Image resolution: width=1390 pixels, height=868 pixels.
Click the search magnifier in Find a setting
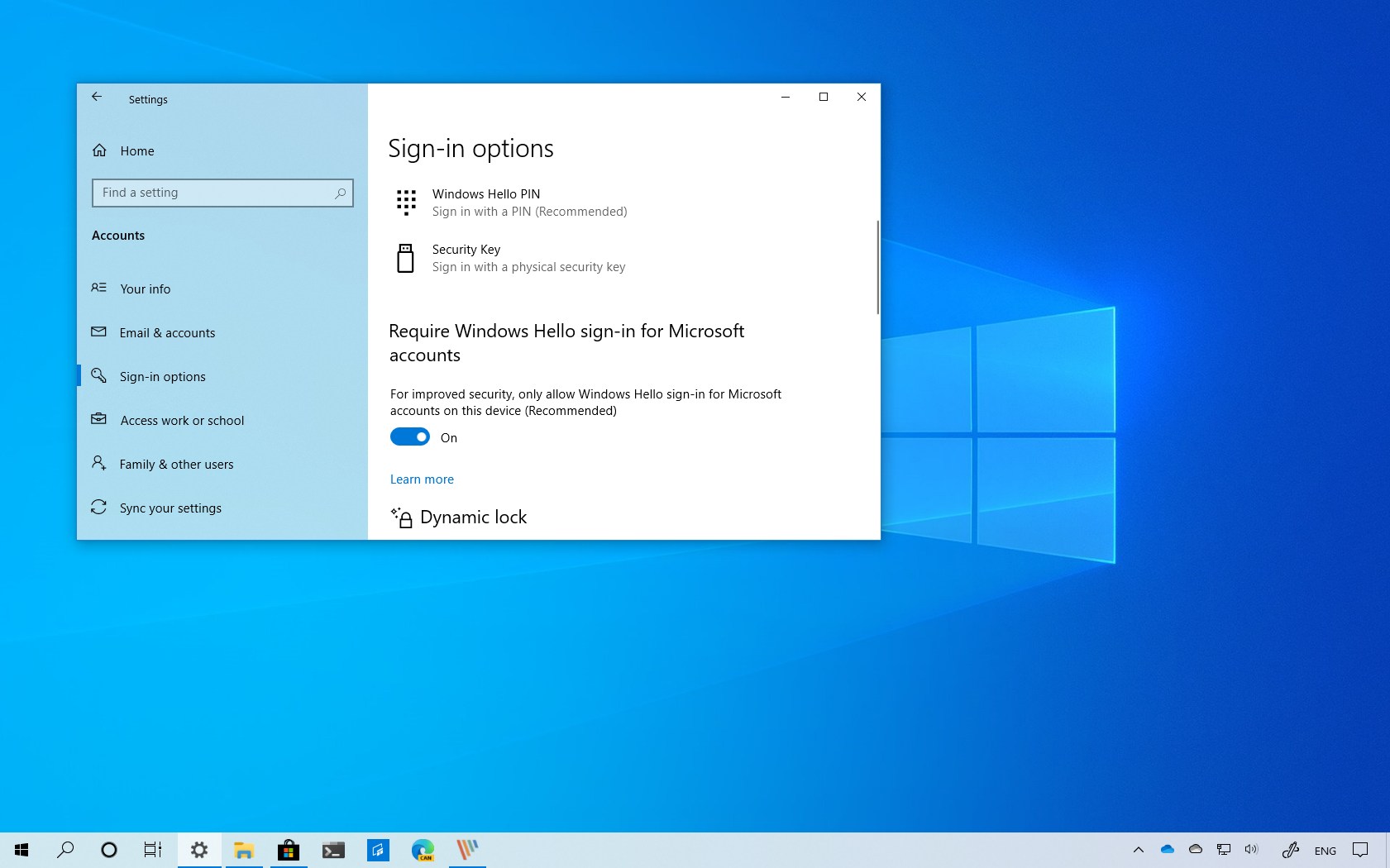pos(340,193)
